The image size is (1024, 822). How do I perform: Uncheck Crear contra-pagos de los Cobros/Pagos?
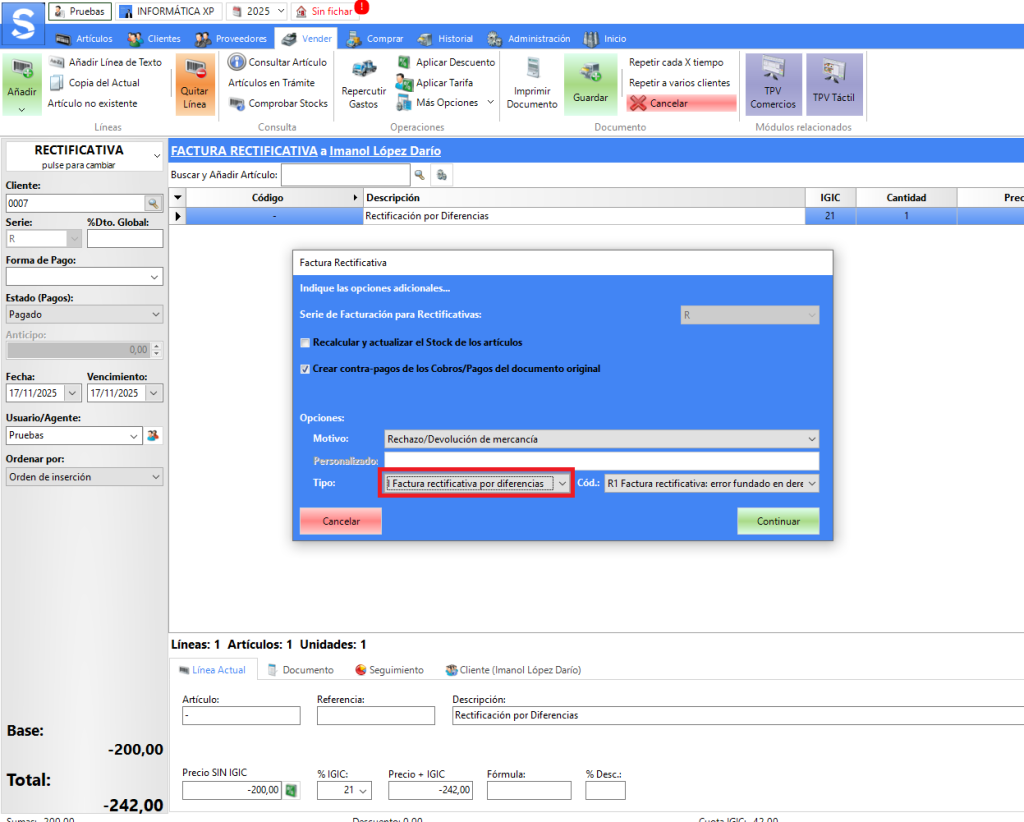click(x=306, y=369)
